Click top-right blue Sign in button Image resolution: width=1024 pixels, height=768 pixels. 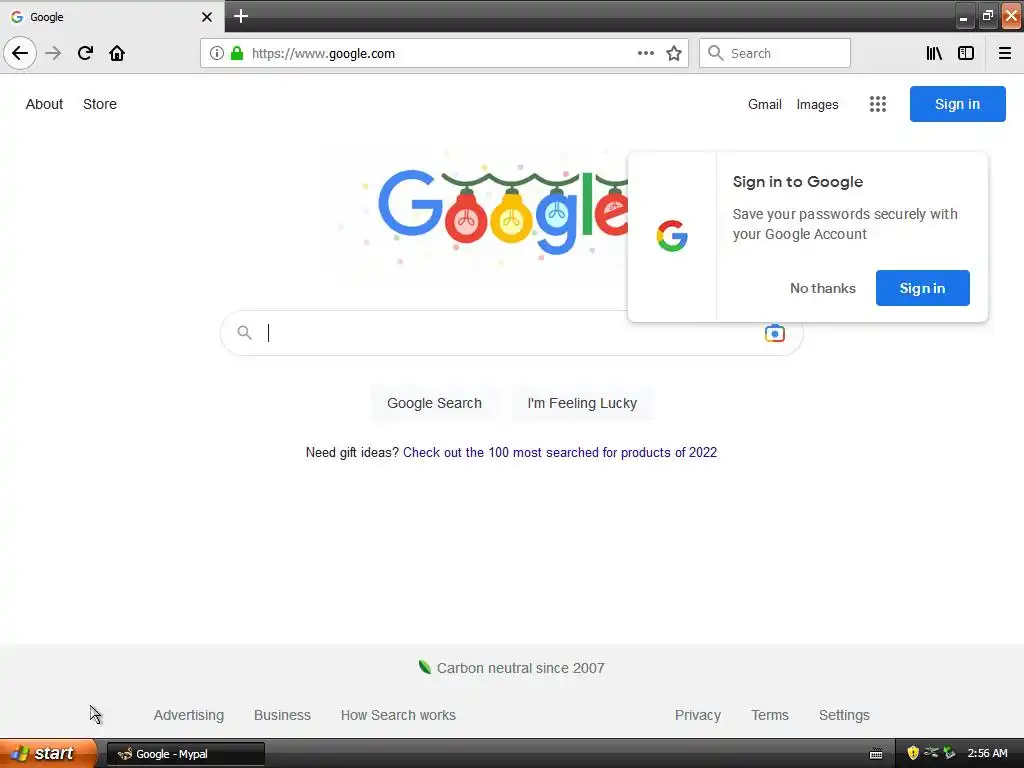(957, 104)
